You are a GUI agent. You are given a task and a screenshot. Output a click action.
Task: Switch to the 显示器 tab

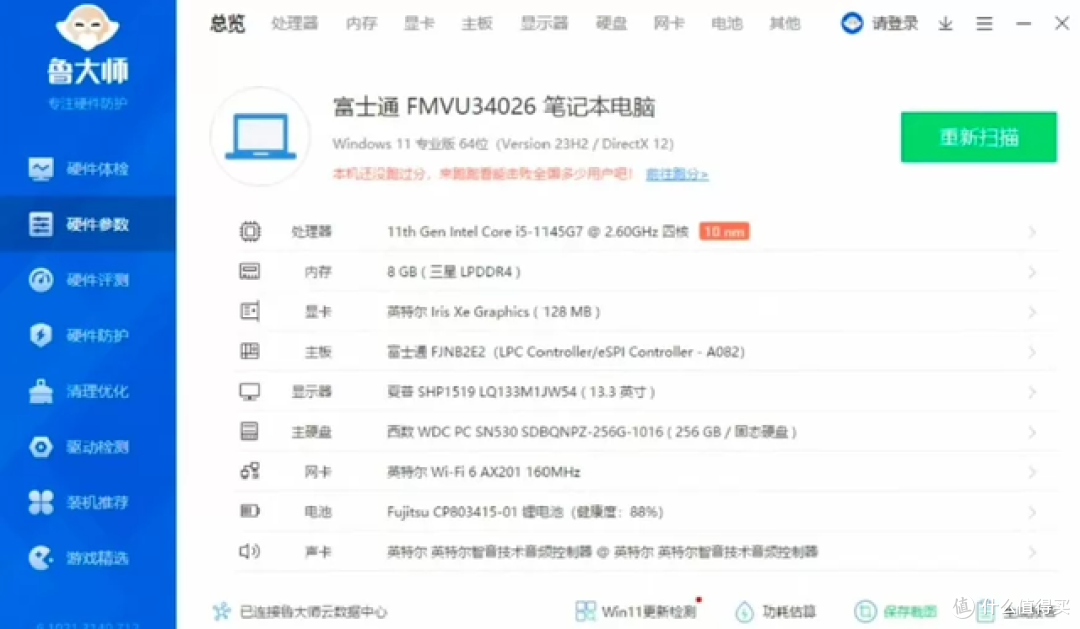(x=544, y=23)
